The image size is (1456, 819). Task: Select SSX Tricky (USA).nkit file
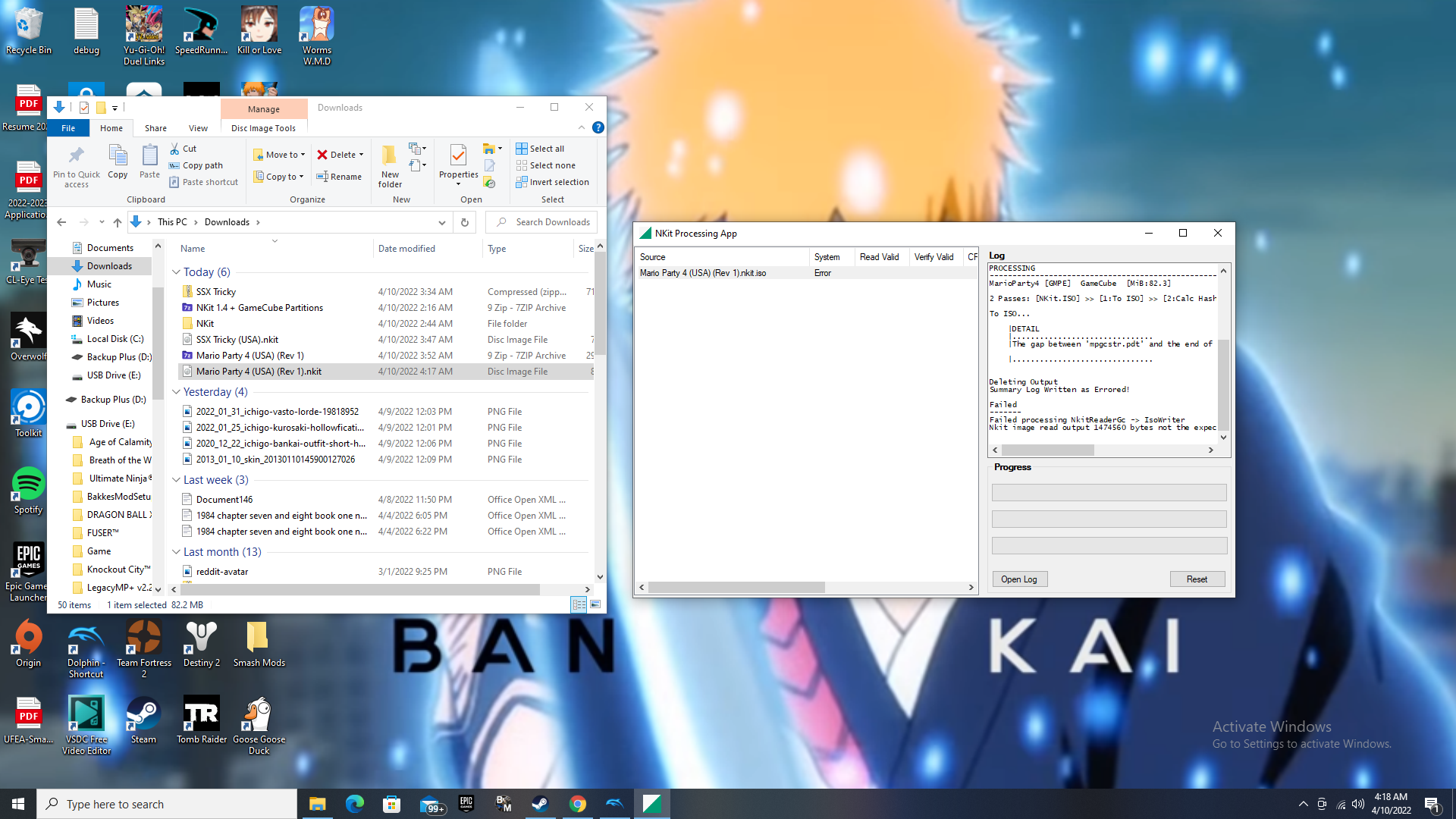point(237,340)
